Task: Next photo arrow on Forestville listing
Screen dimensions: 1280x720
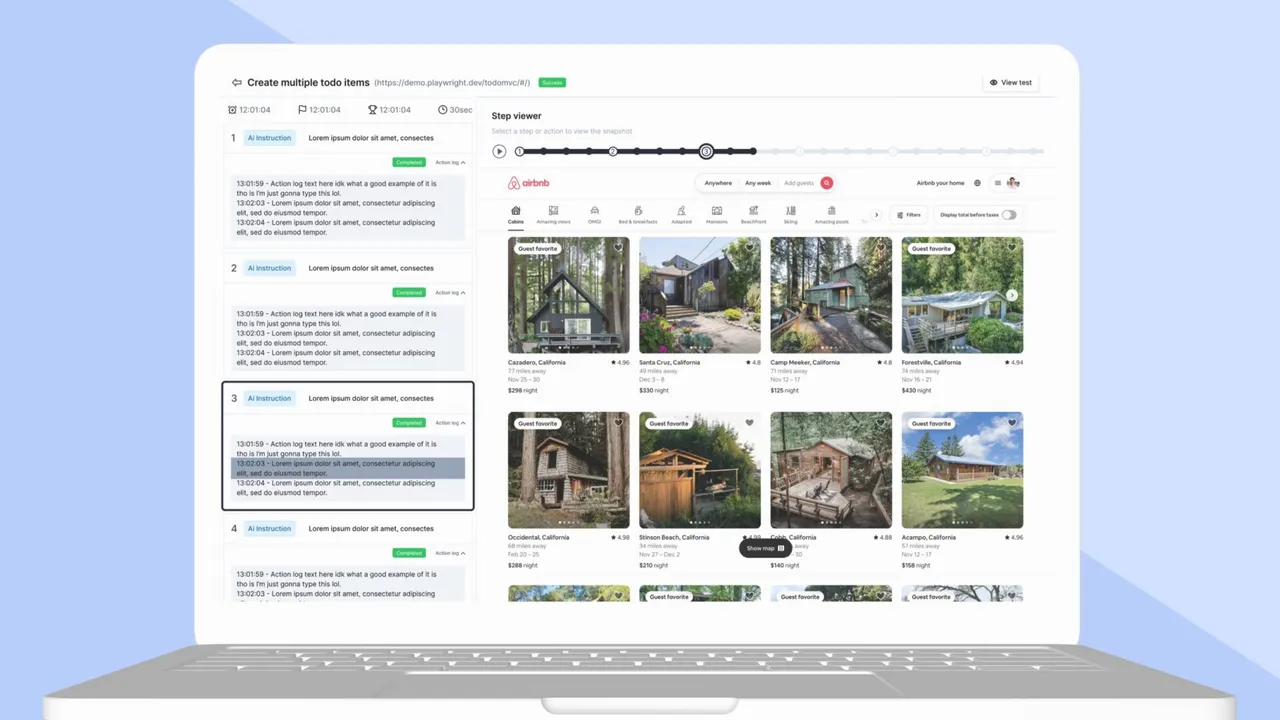Action: pos(1012,295)
